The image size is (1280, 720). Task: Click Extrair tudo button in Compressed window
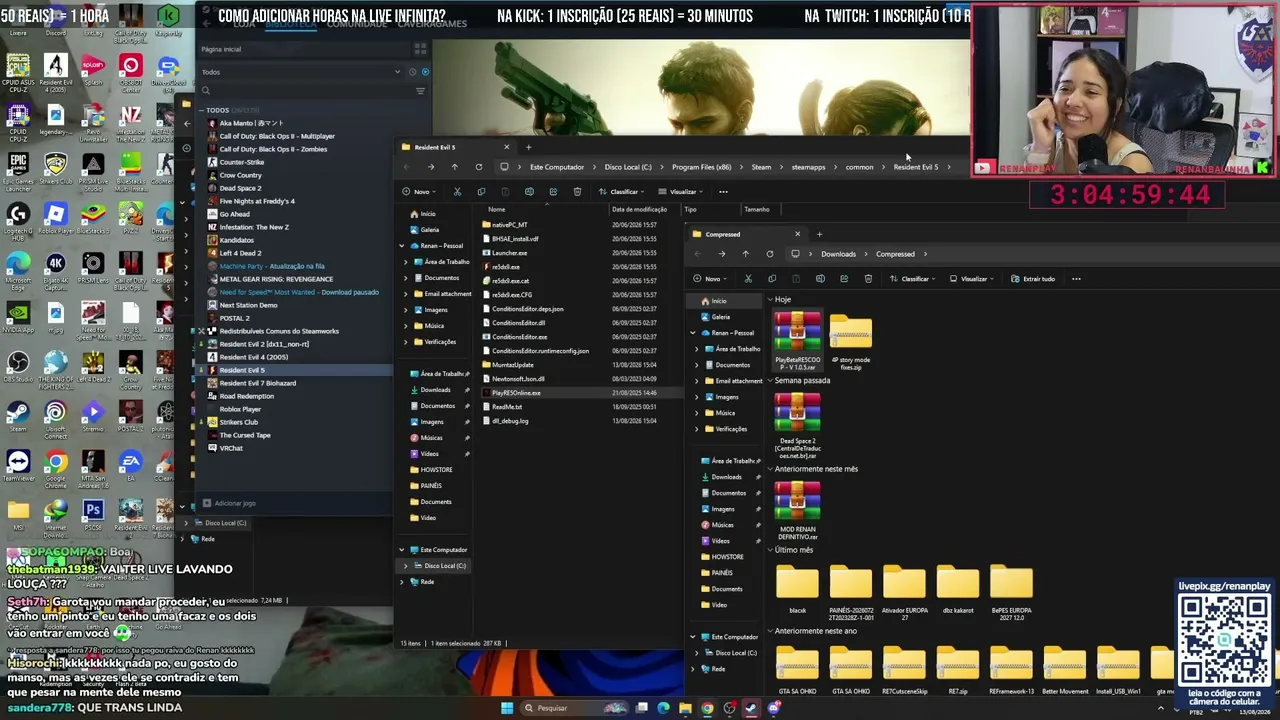(1033, 279)
